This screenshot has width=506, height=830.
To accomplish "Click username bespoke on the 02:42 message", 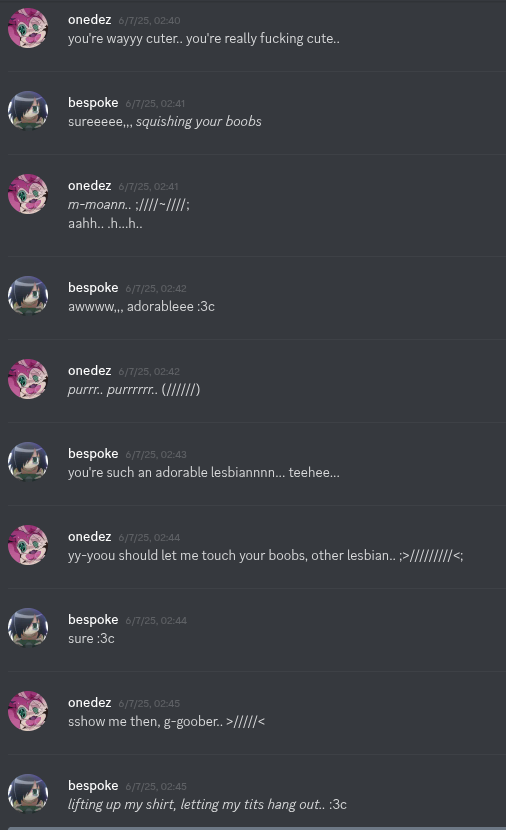I will (93, 287).
